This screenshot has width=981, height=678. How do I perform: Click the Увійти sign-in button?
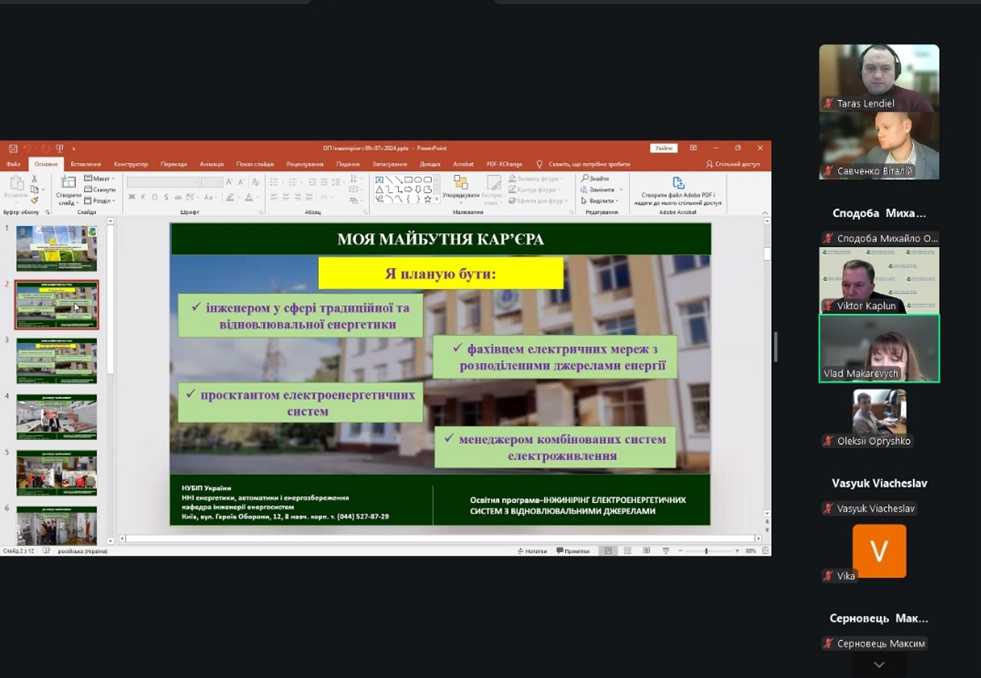coord(663,148)
